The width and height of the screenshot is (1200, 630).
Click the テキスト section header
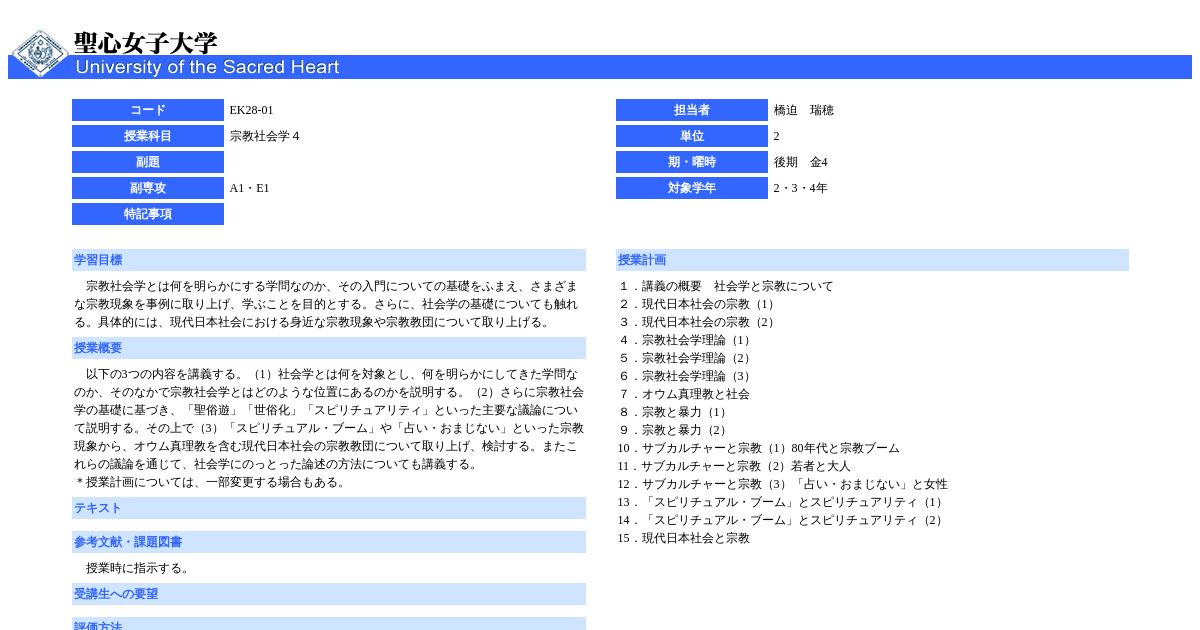329,508
